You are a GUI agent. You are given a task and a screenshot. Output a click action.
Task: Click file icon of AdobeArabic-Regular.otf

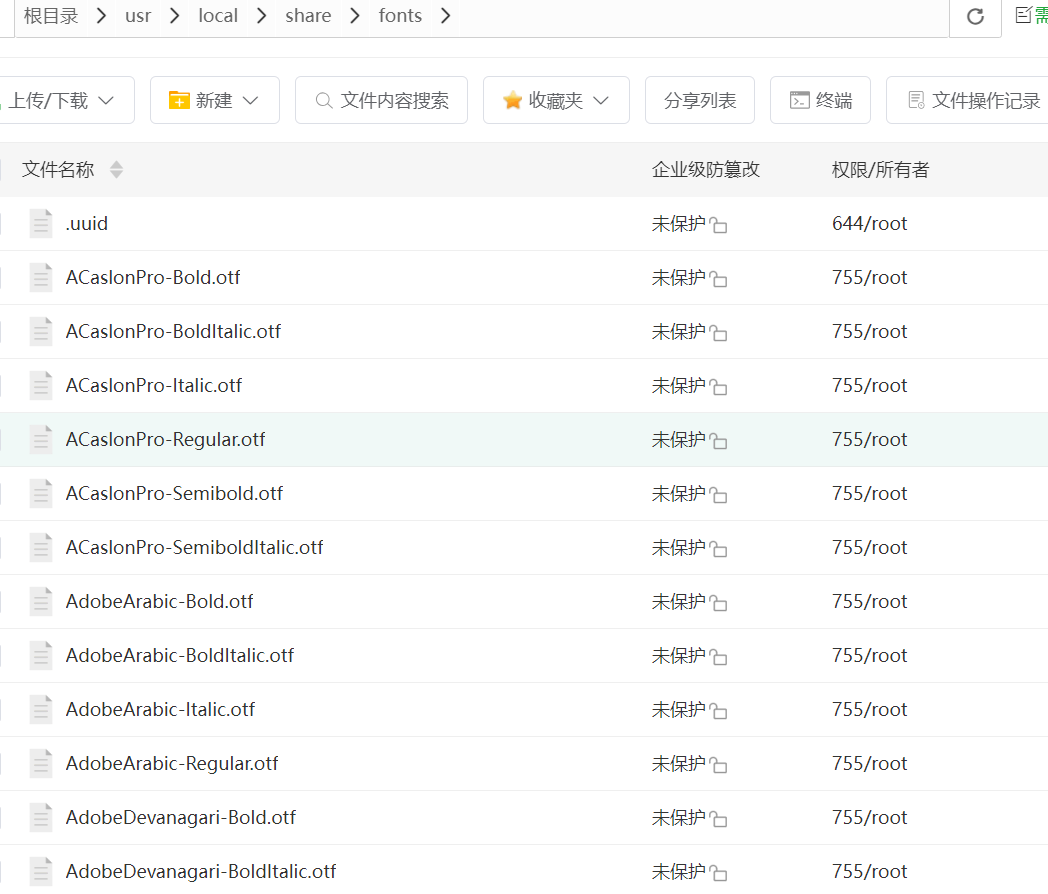[x=41, y=764]
